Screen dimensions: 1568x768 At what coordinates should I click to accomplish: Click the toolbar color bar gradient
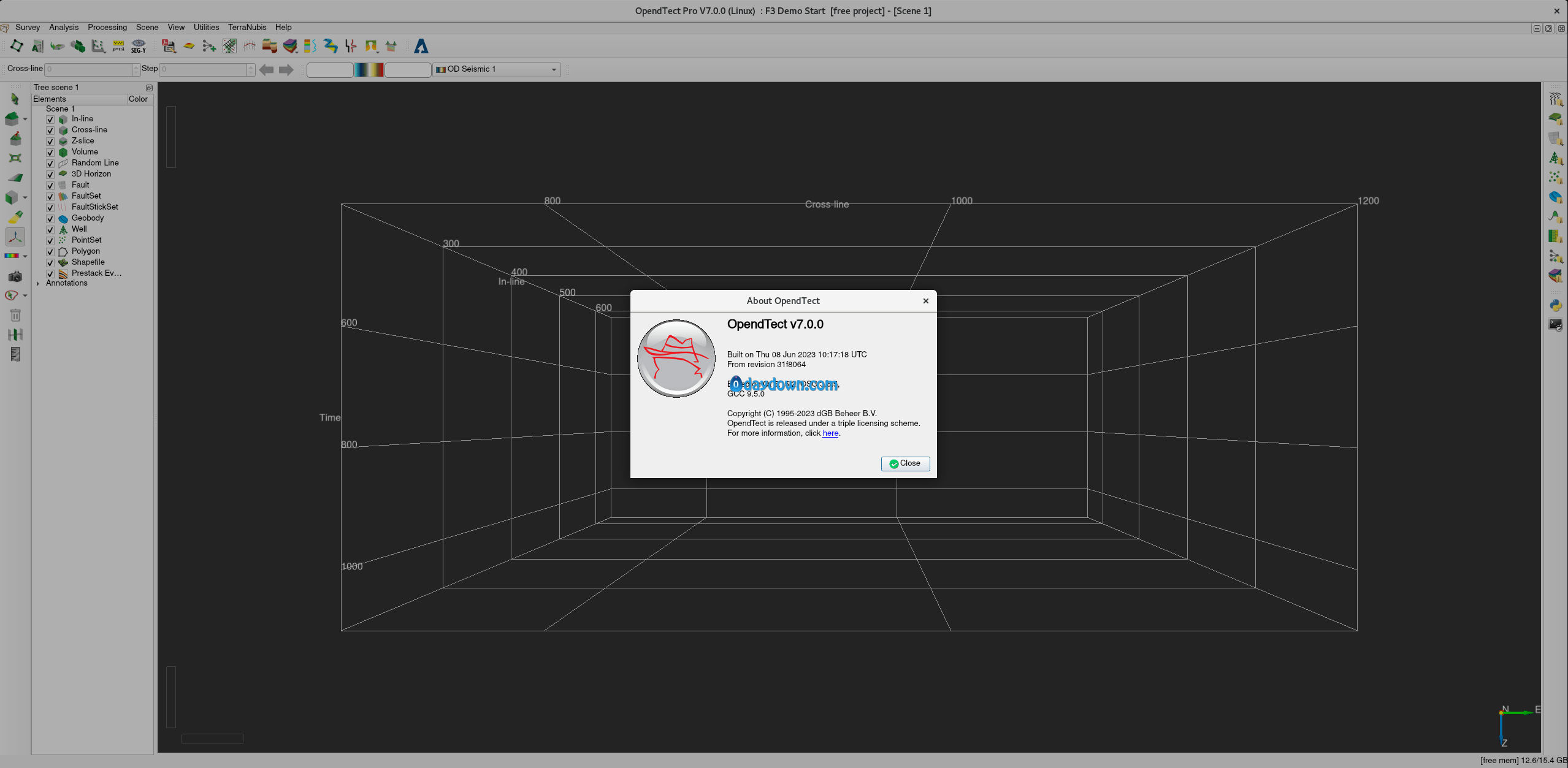coord(369,69)
